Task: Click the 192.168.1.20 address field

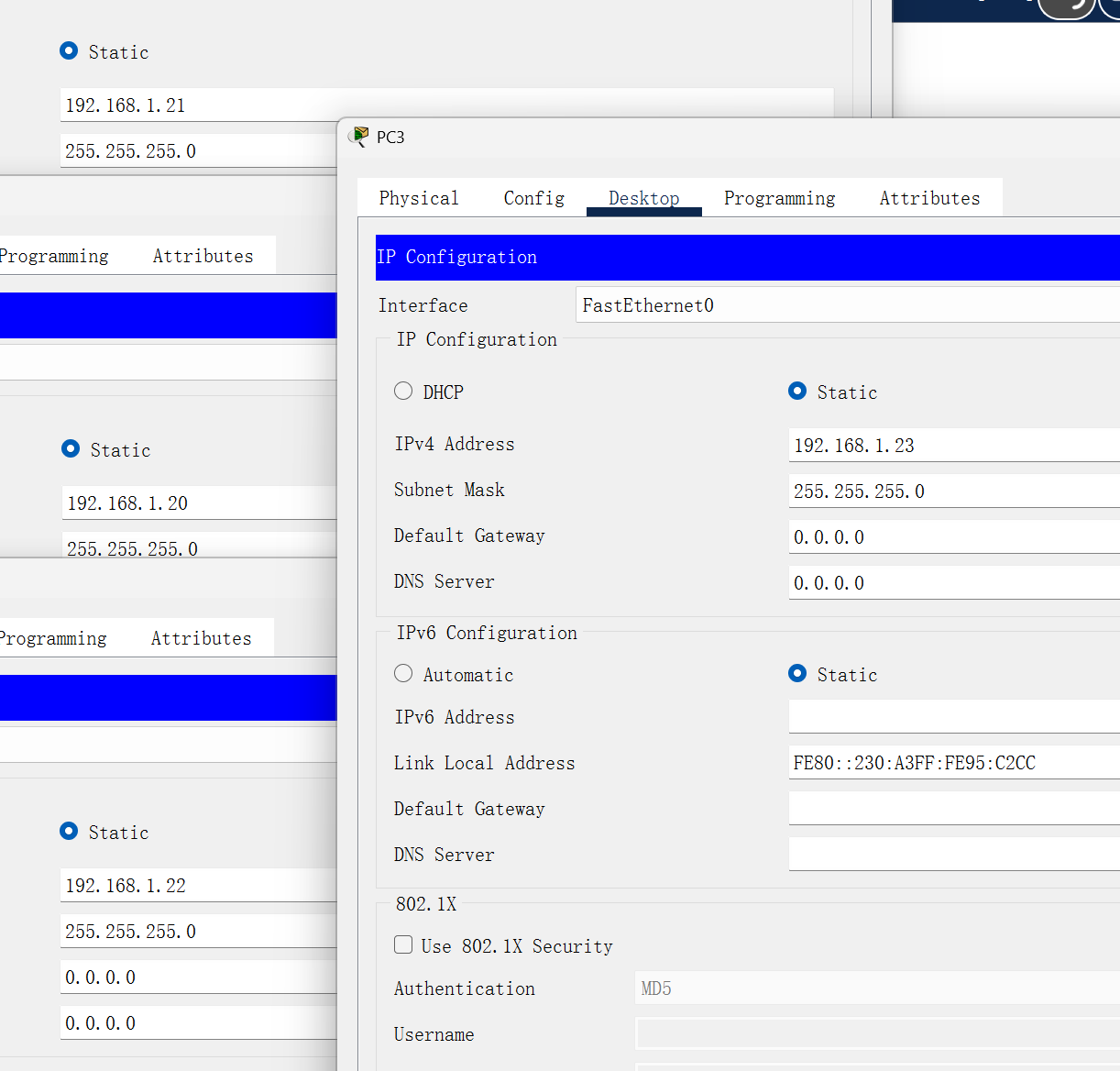Action: point(200,503)
